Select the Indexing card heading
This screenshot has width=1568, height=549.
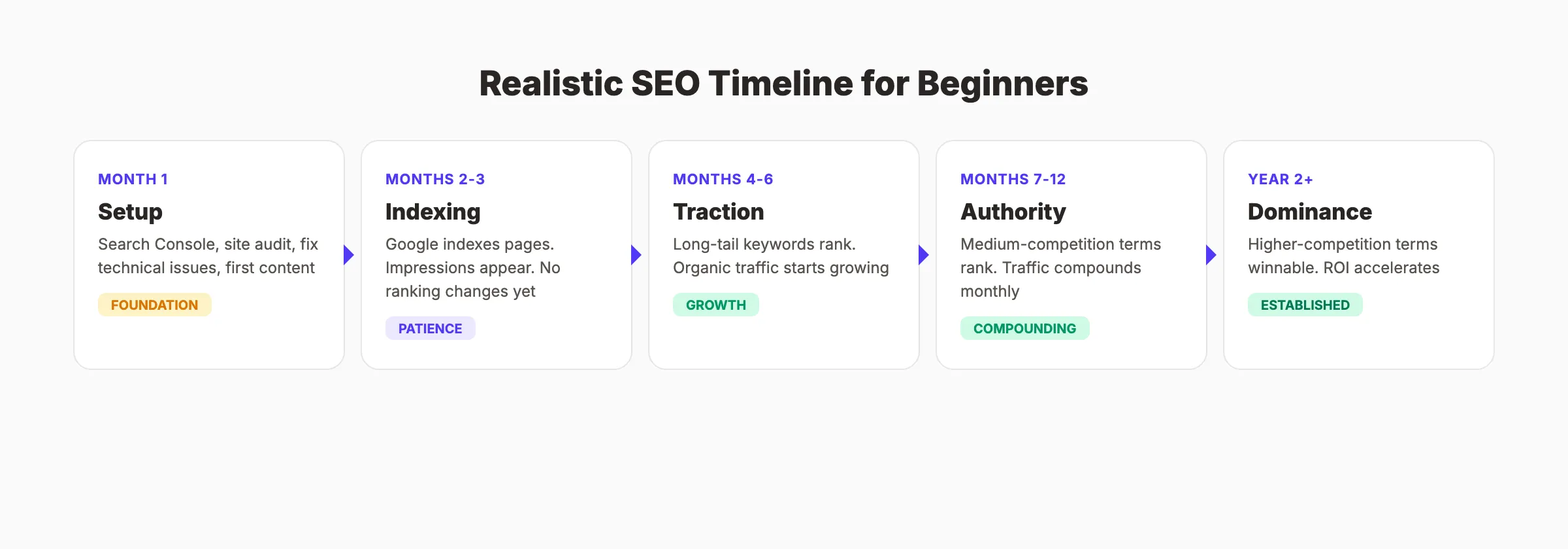(433, 212)
